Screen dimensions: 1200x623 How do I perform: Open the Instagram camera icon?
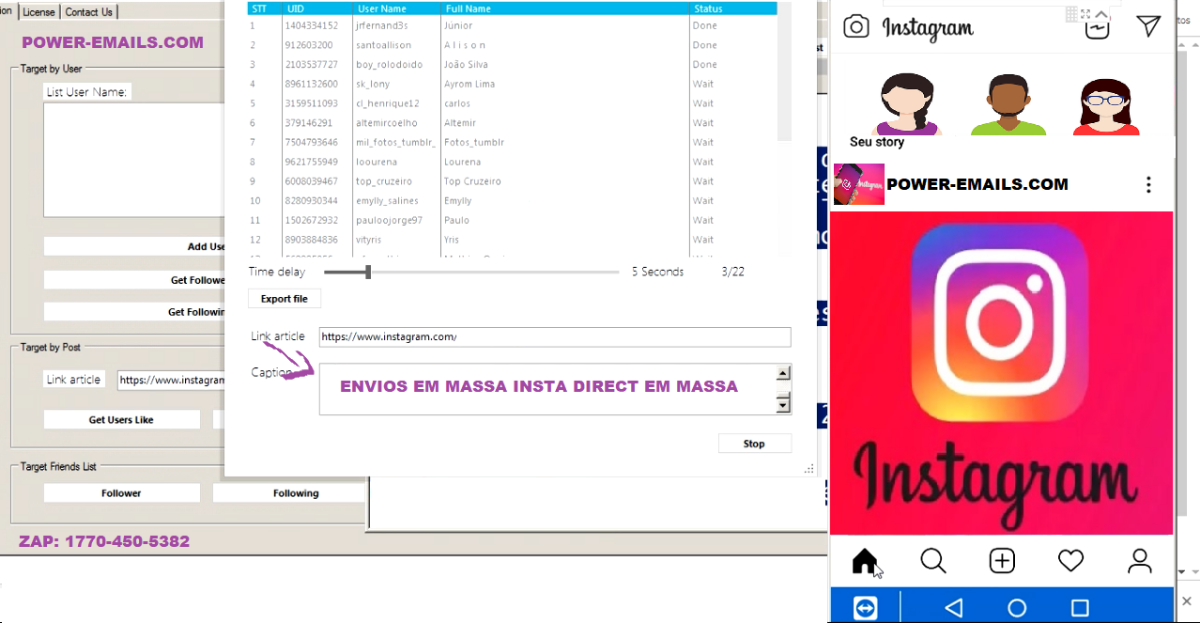856,26
